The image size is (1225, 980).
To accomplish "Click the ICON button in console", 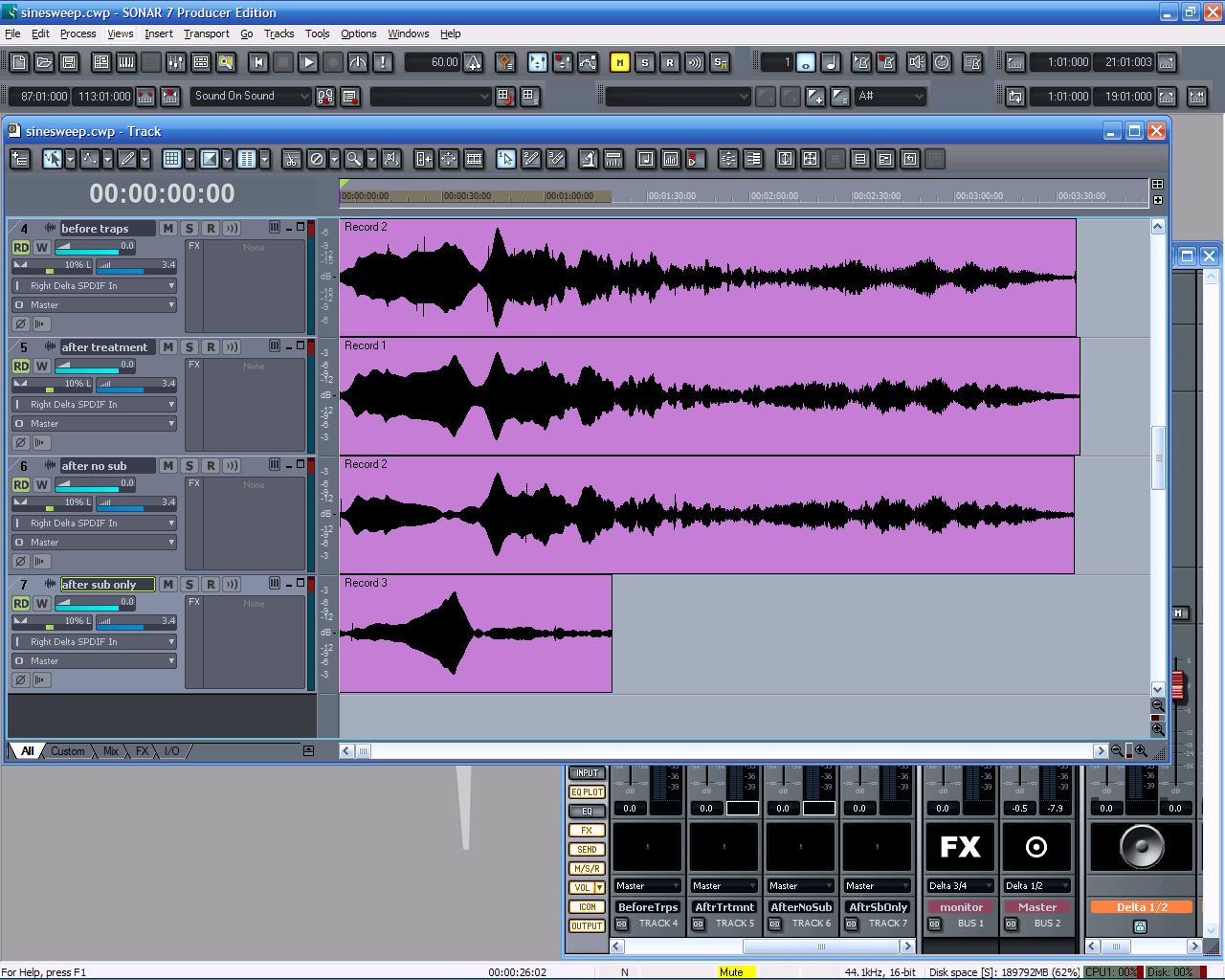I will (587, 907).
